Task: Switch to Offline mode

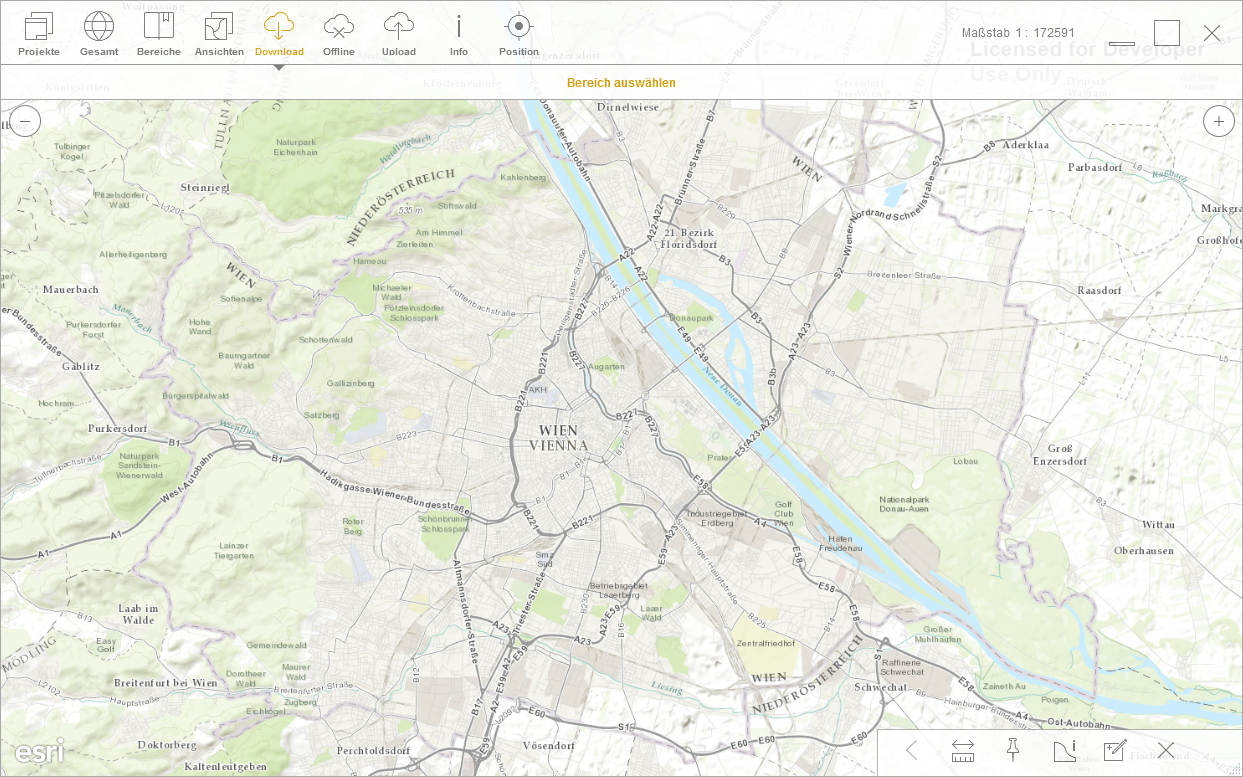Action: (339, 34)
